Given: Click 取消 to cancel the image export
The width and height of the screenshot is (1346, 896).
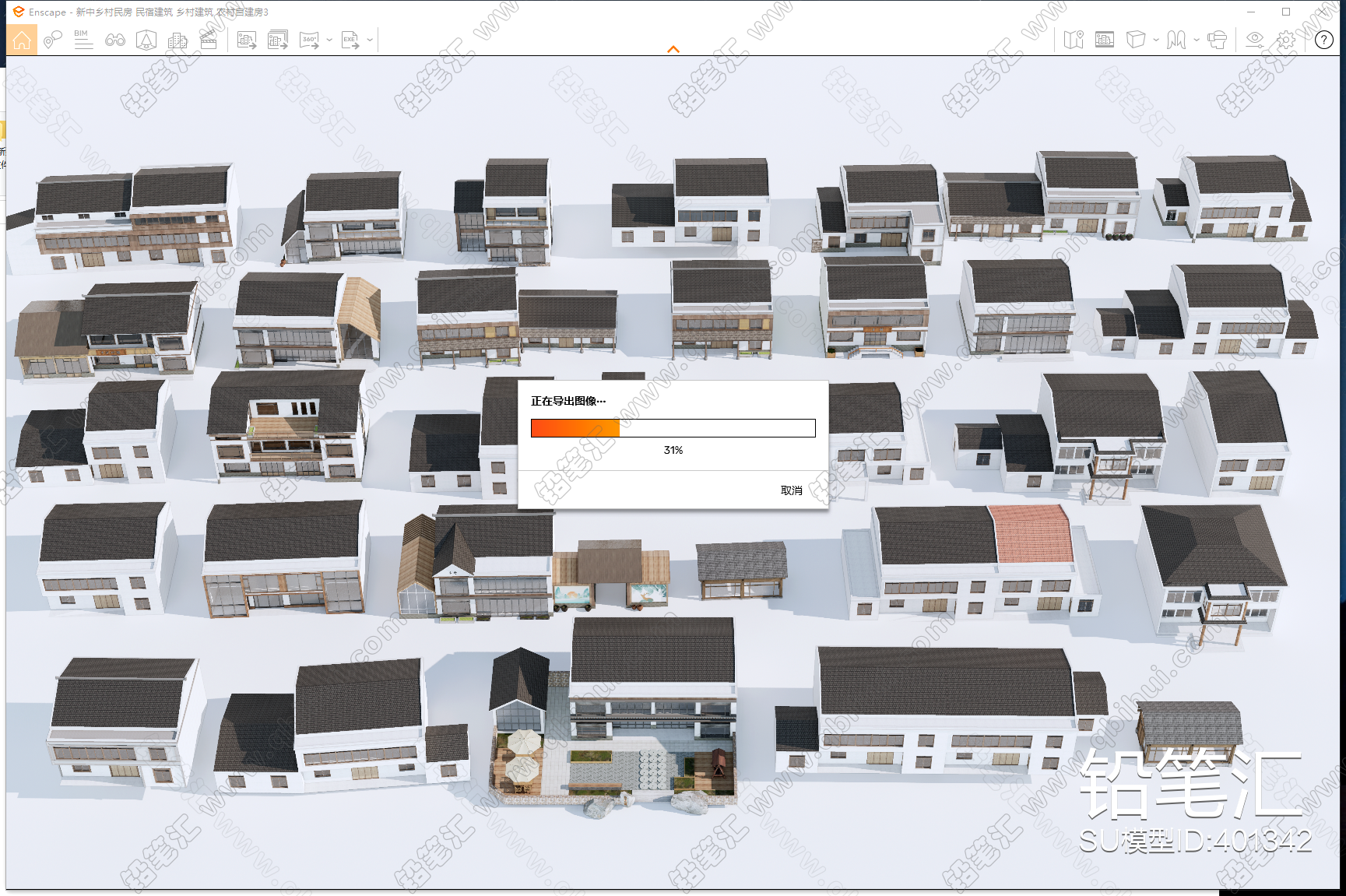Looking at the screenshot, I should [791, 490].
